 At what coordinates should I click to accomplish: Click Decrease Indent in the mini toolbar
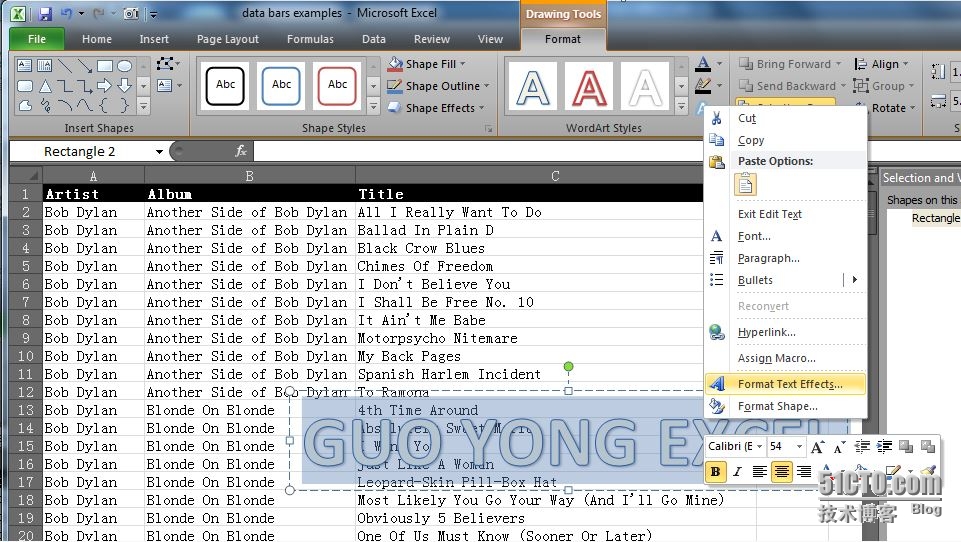coord(862,447)
